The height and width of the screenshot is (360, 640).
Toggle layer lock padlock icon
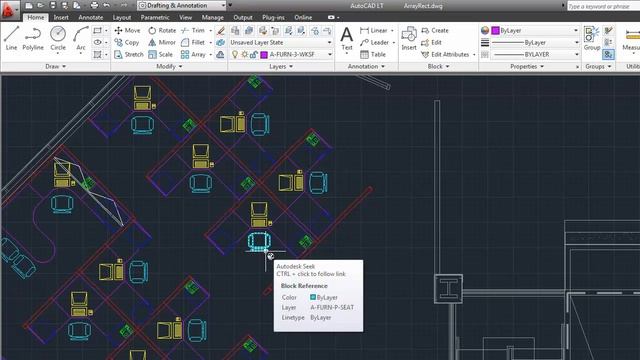253,54
